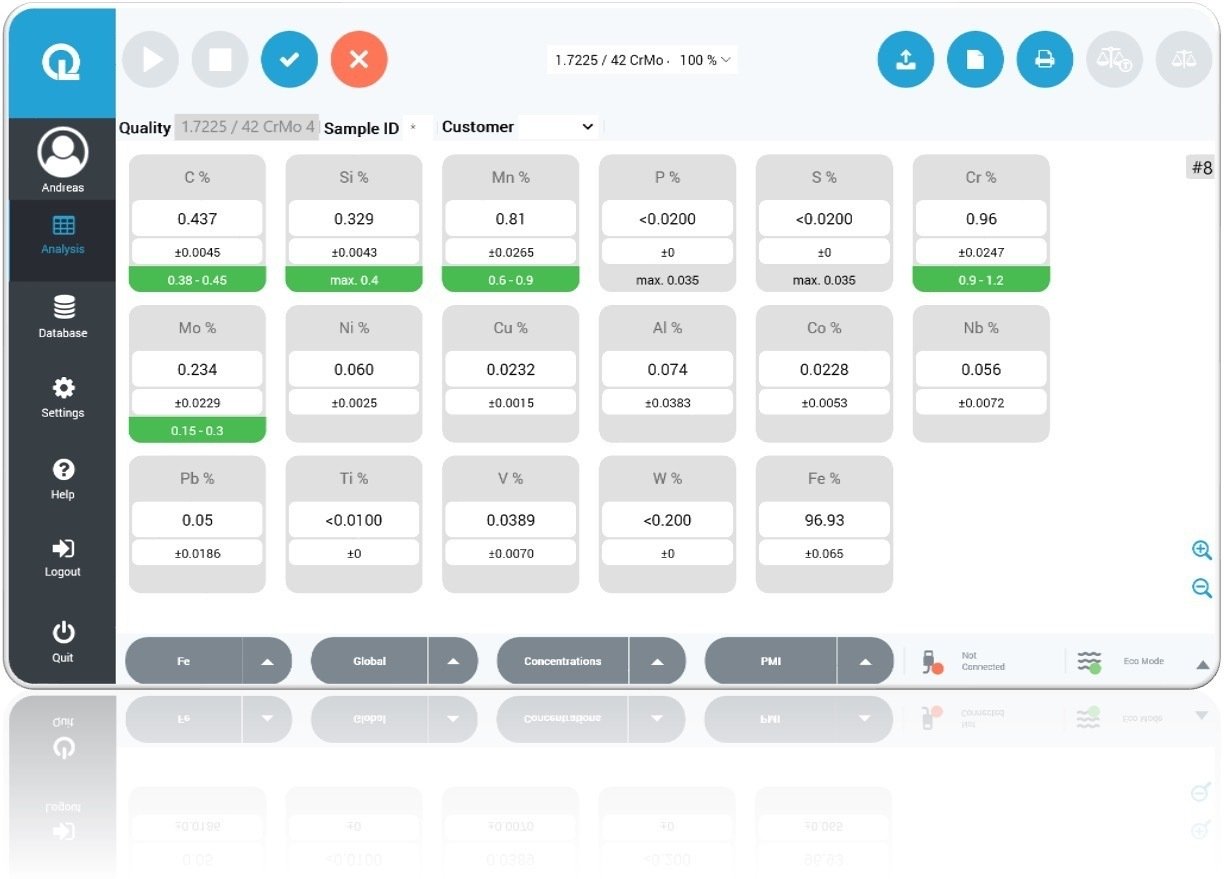Click the plain balance scale icon
The image size is (1224, 879).
1184,60
